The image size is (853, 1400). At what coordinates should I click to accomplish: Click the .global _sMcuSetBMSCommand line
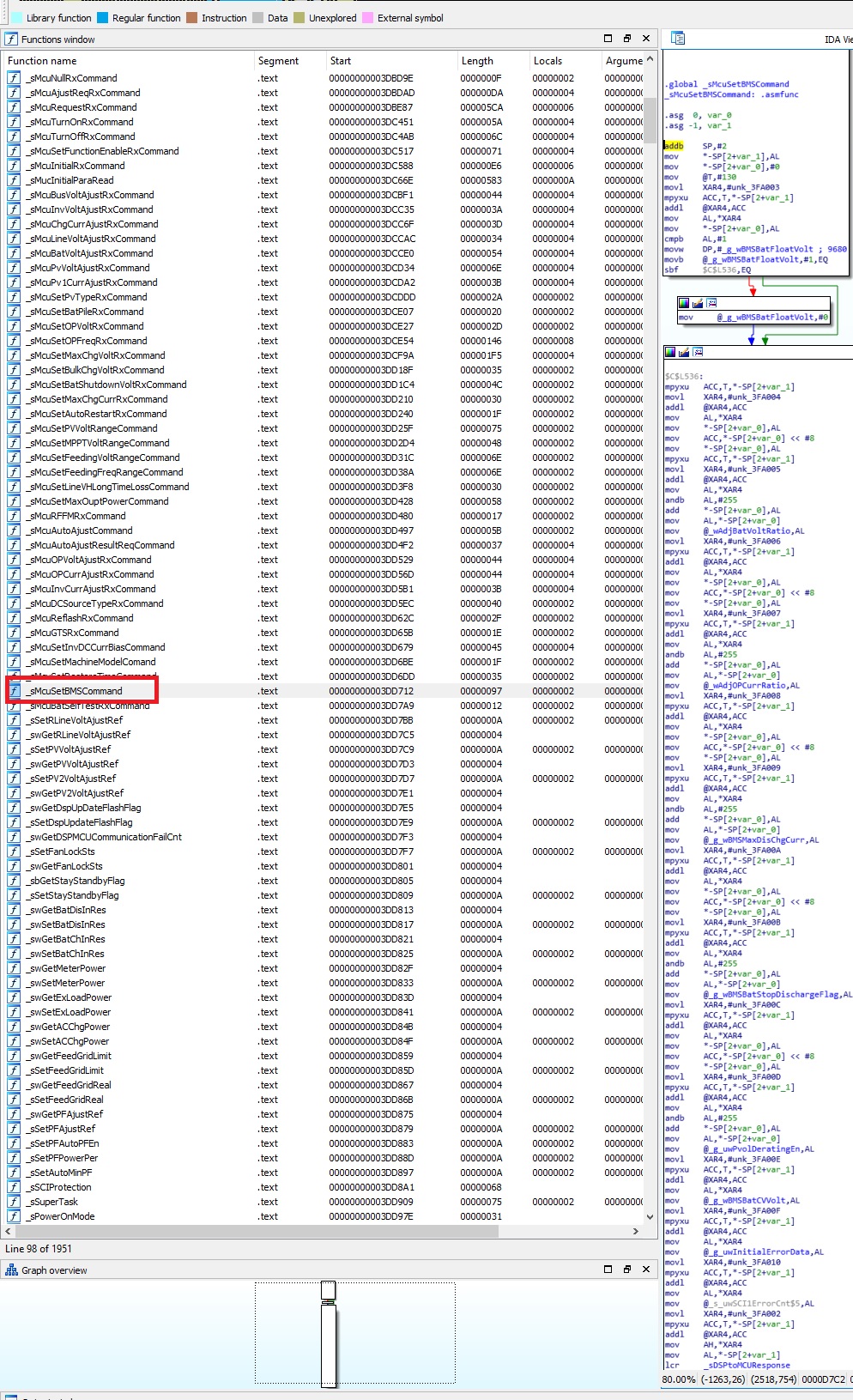coord(727,84)
